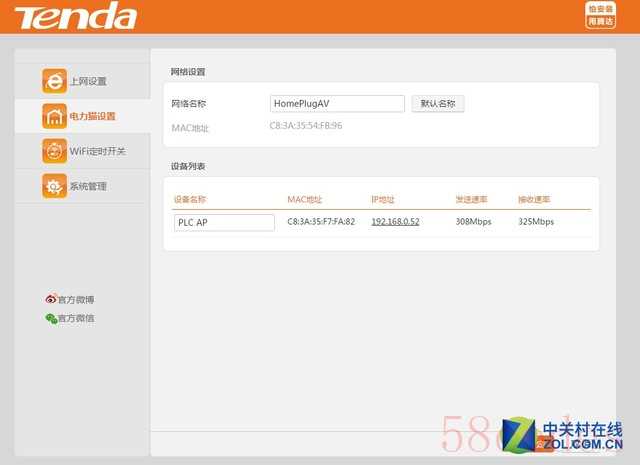Click the 发送速率 column header
This screenshot has height=465, width=640.
click(472, 199)
